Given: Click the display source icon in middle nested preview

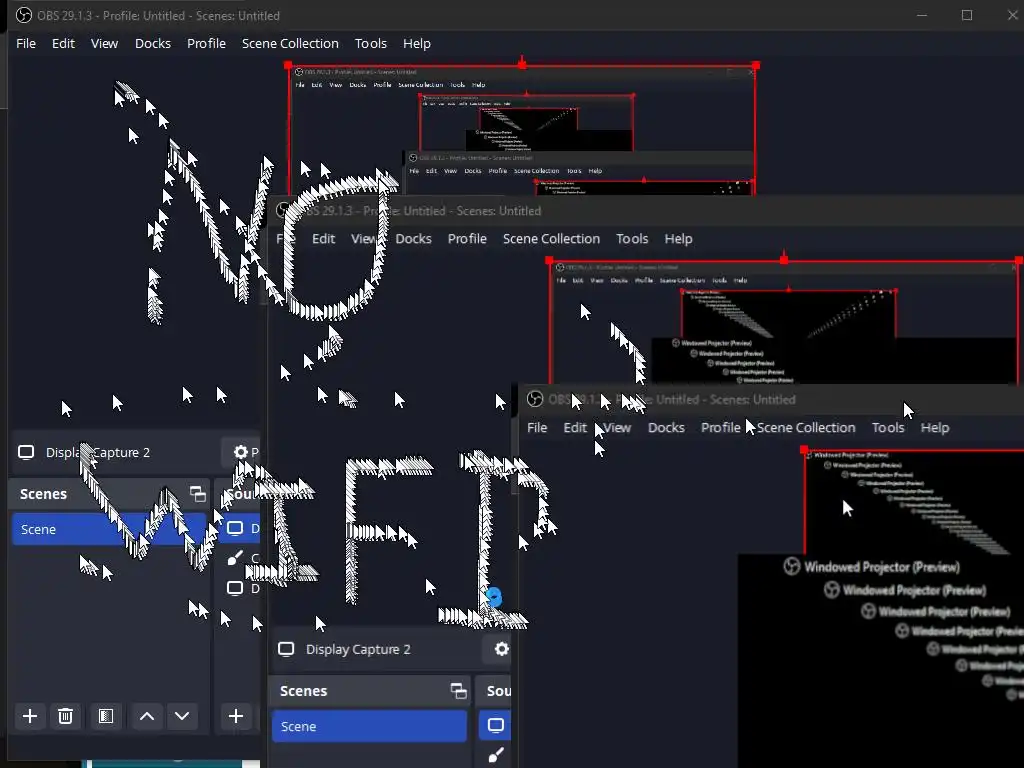Looking at the screenshot, I should coord(496,725).
